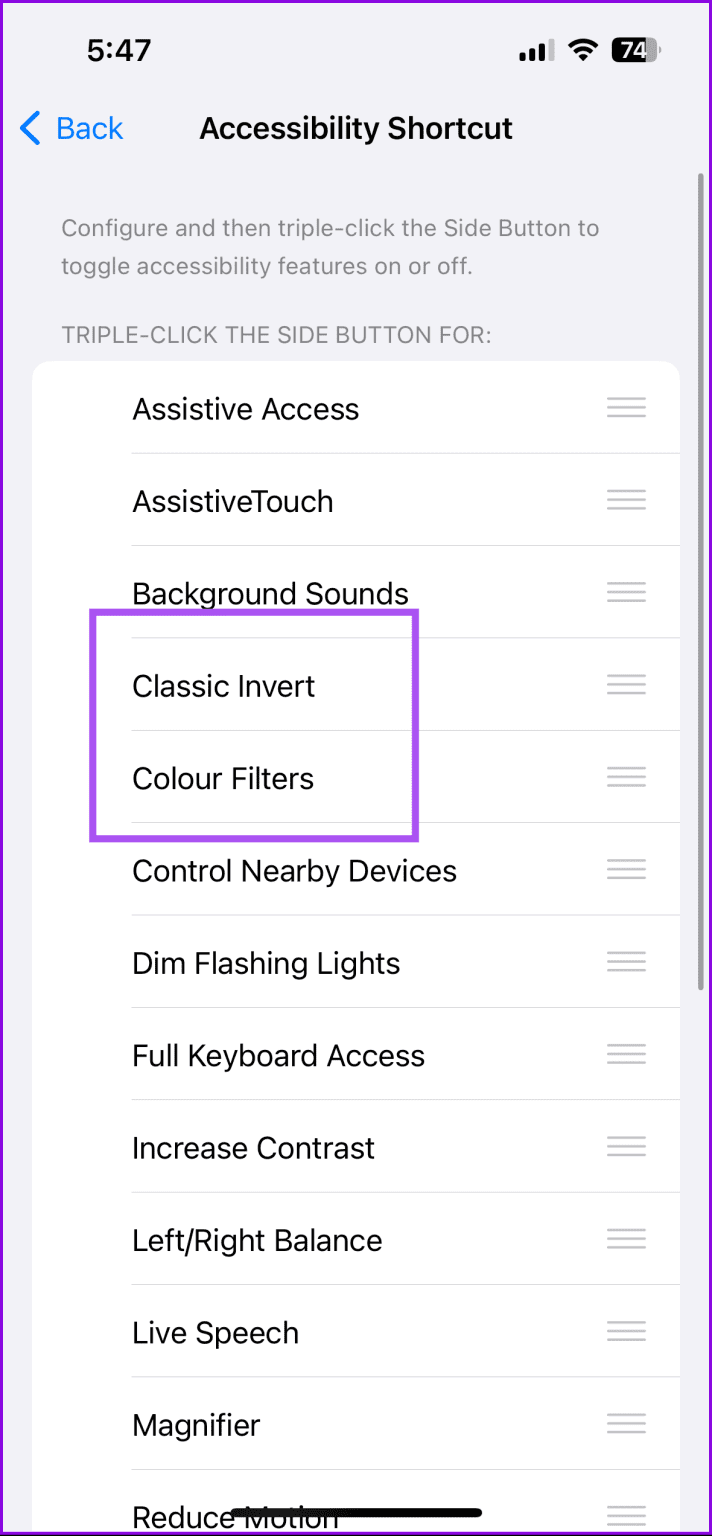Click the reorder handle beside Assistive Access

[626, 407]
